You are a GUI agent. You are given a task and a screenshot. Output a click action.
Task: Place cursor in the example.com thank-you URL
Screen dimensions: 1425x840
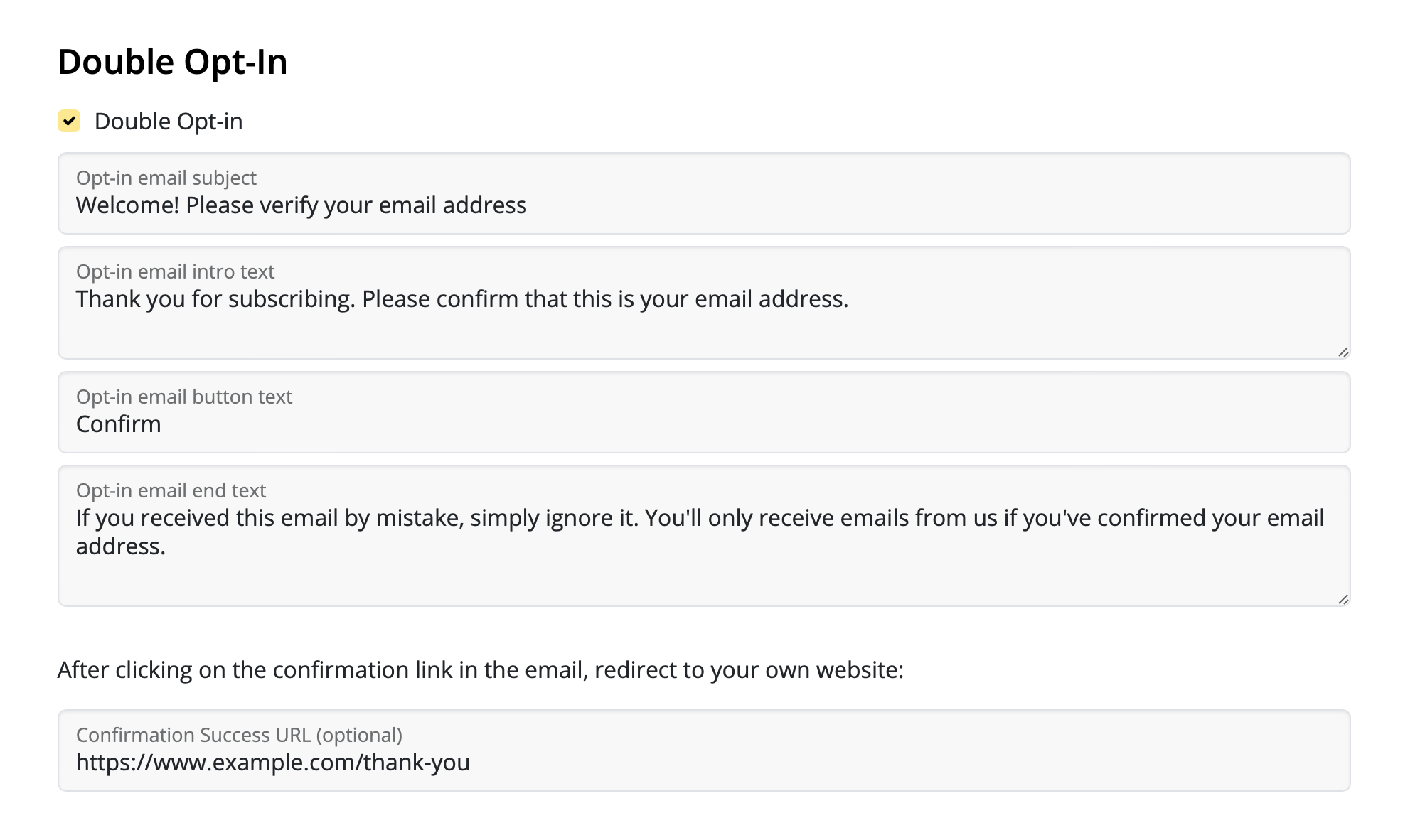click(x=273, y=763)
